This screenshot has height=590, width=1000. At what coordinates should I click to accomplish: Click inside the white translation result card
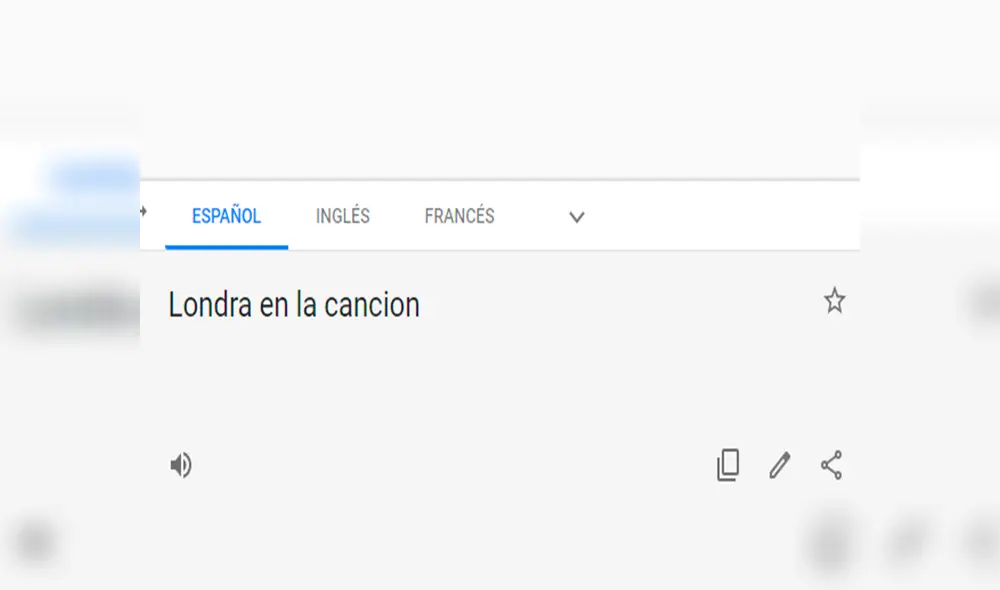500,380
